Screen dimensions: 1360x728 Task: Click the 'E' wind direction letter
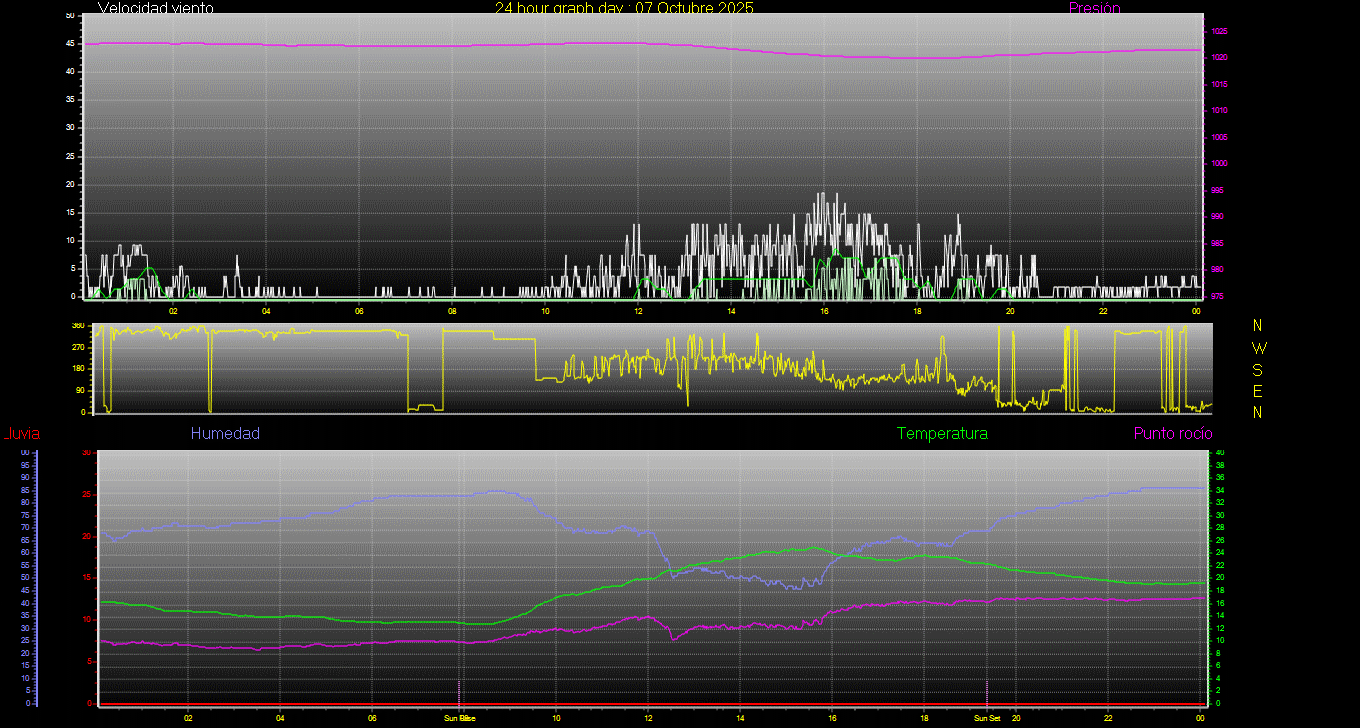1258,391
